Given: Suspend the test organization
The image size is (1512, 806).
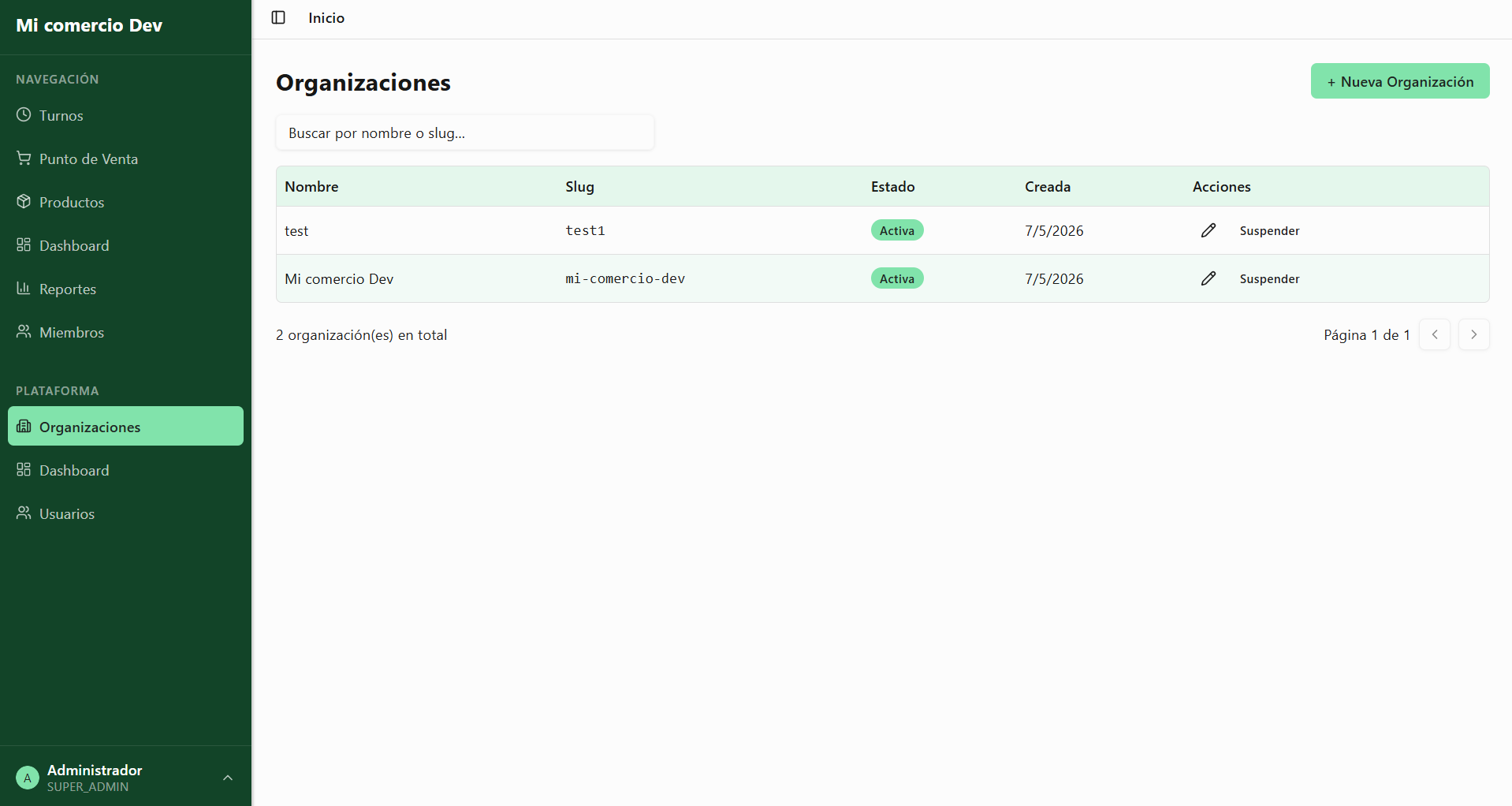Looking at the screenshot, I should coord(1269,230).
